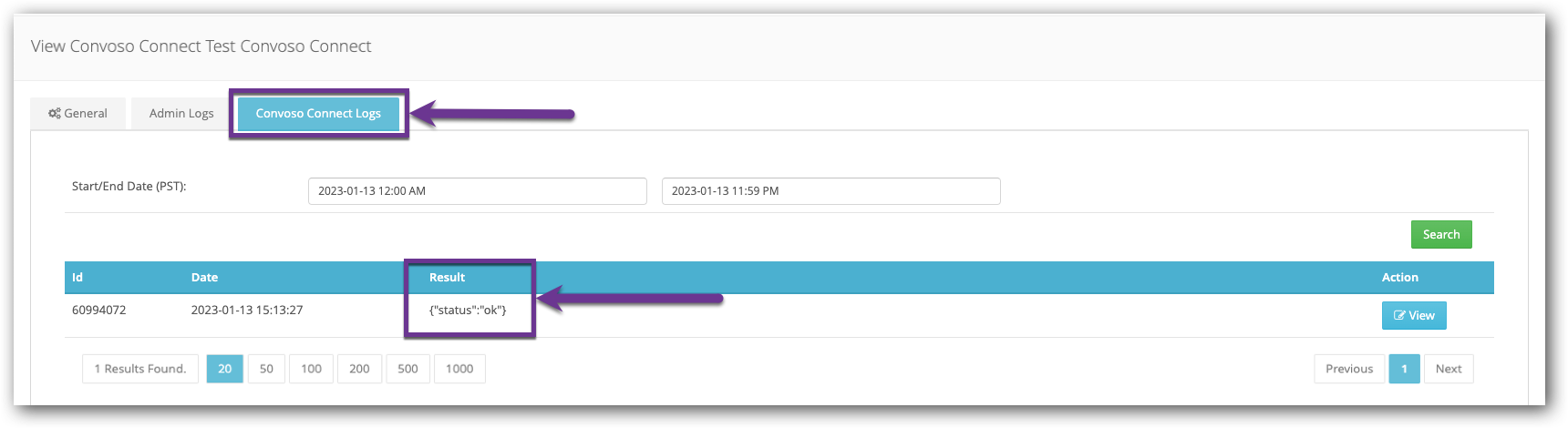Screen dimensions: 1568x428
Task: Click the end date input field
Action: click(x=830, y=191)
